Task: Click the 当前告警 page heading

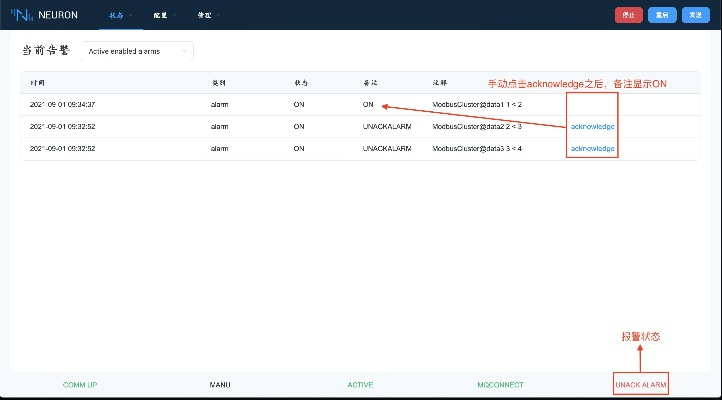Action: (x=47, y=50)
